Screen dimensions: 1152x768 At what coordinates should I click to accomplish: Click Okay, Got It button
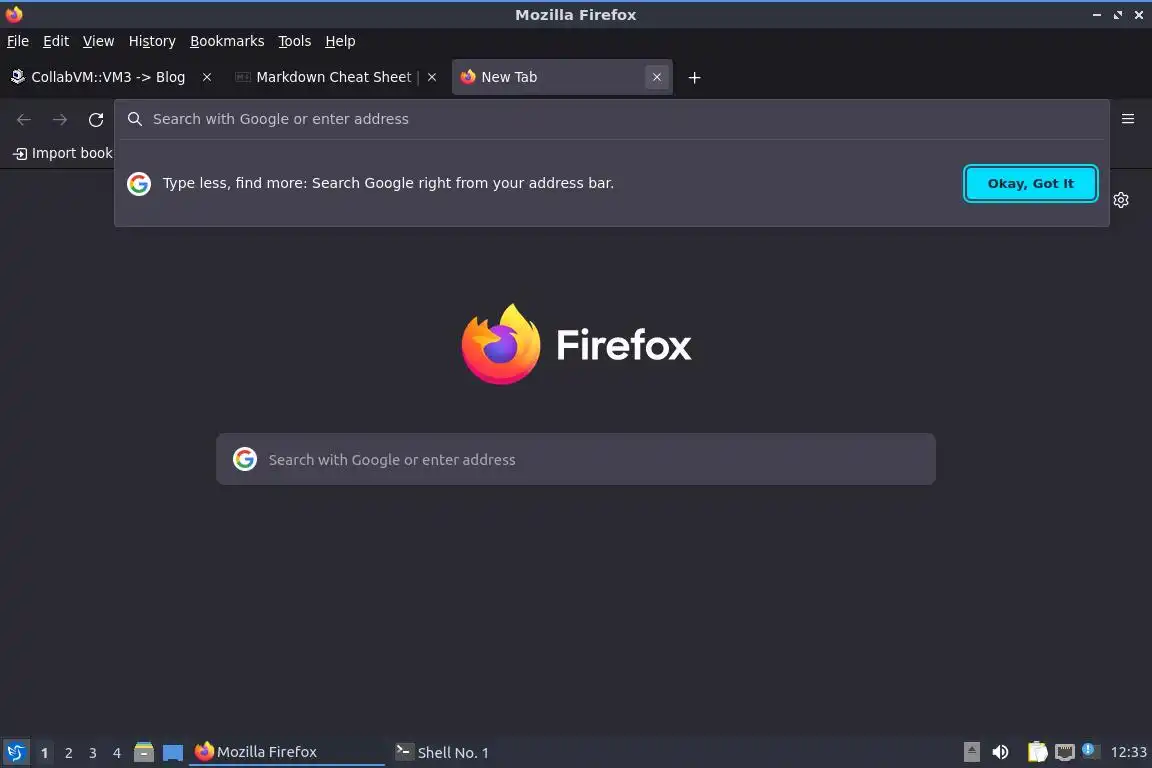pos(1030,184)
